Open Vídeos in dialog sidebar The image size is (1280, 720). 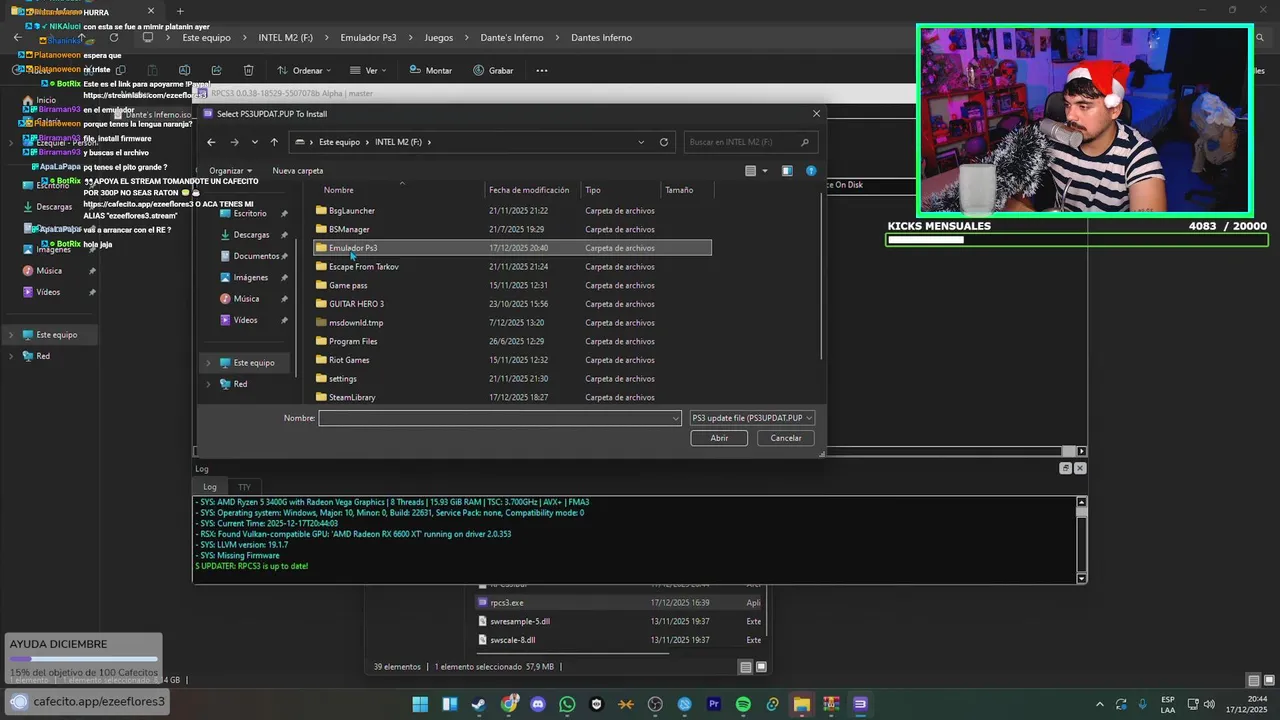click(x=245, y=320)
